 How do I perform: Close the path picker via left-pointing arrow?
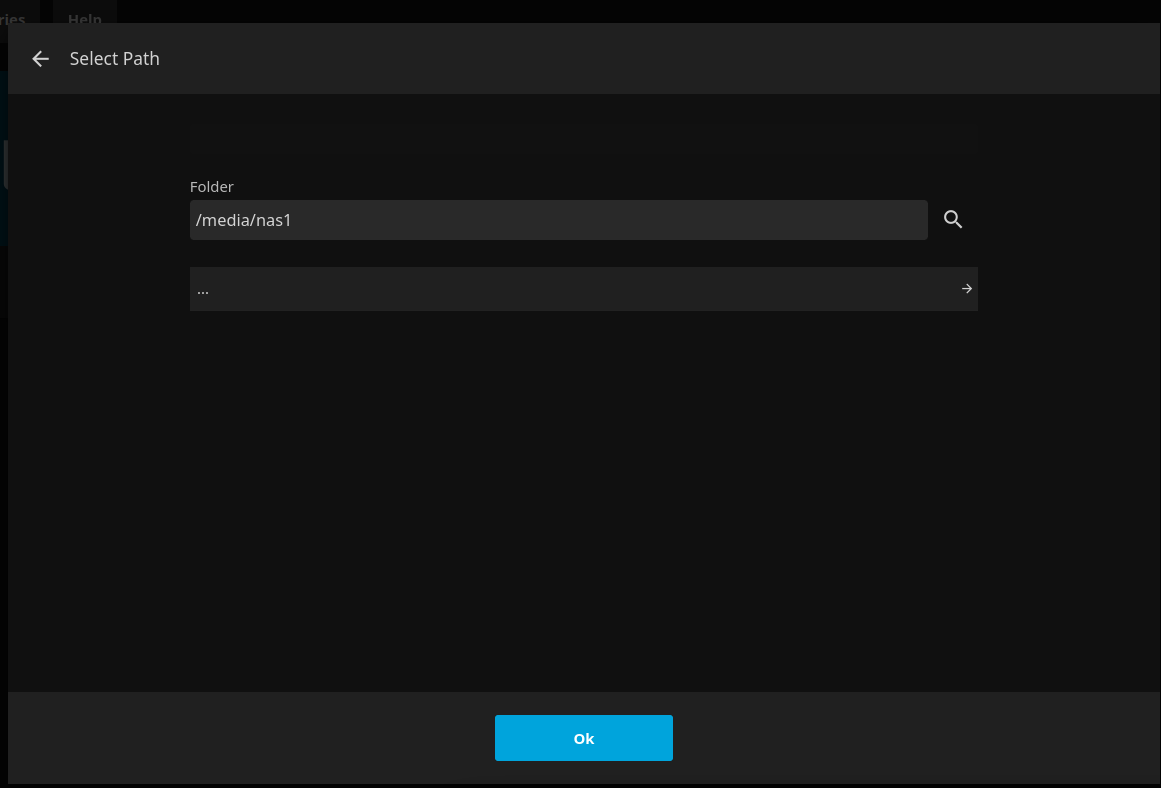tap(40, 59)
